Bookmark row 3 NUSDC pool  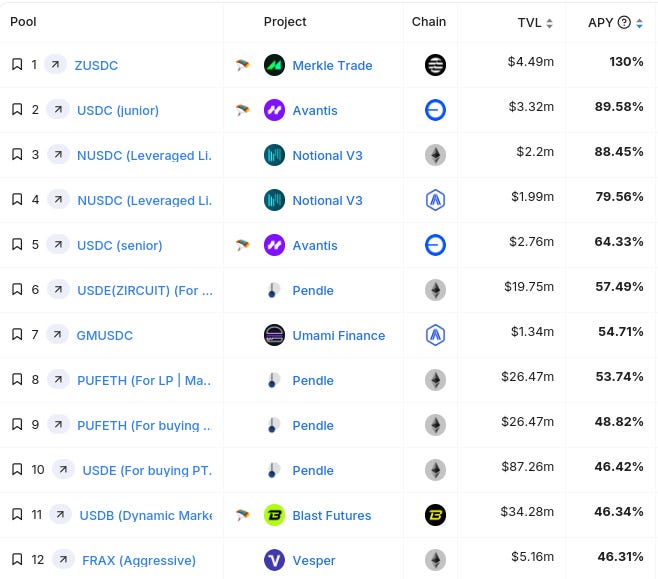(x=17, y=154)
